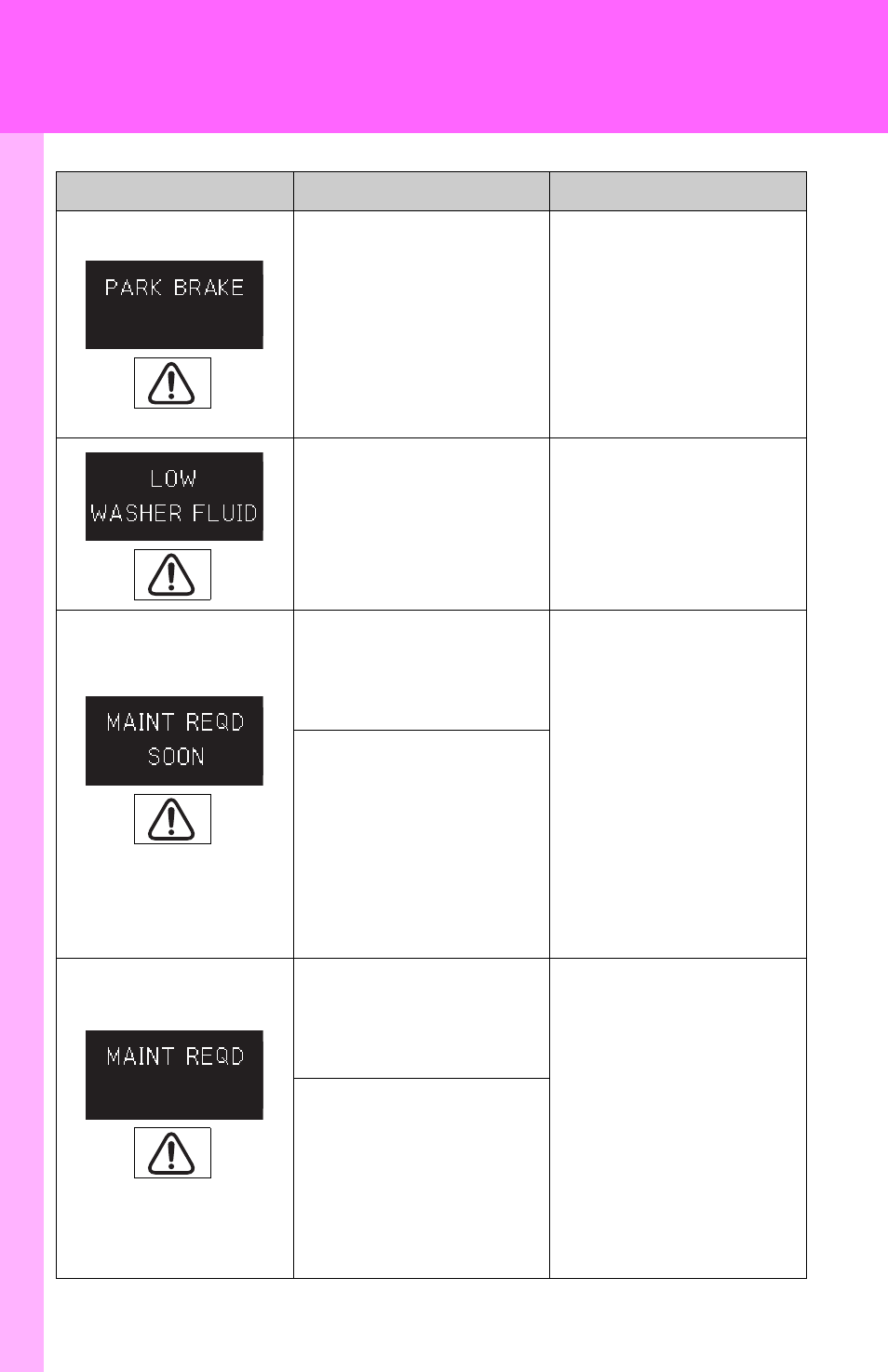The height and width of the screenshot is (1372, 888).
Task: Click warning triangle icon below MAINT REQD SOON
Action: coord(172,819)
